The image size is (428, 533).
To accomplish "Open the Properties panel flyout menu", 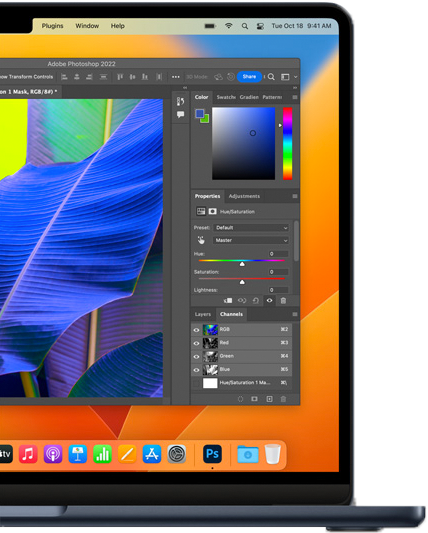I will pyautogui.click(x=295, y=196).
